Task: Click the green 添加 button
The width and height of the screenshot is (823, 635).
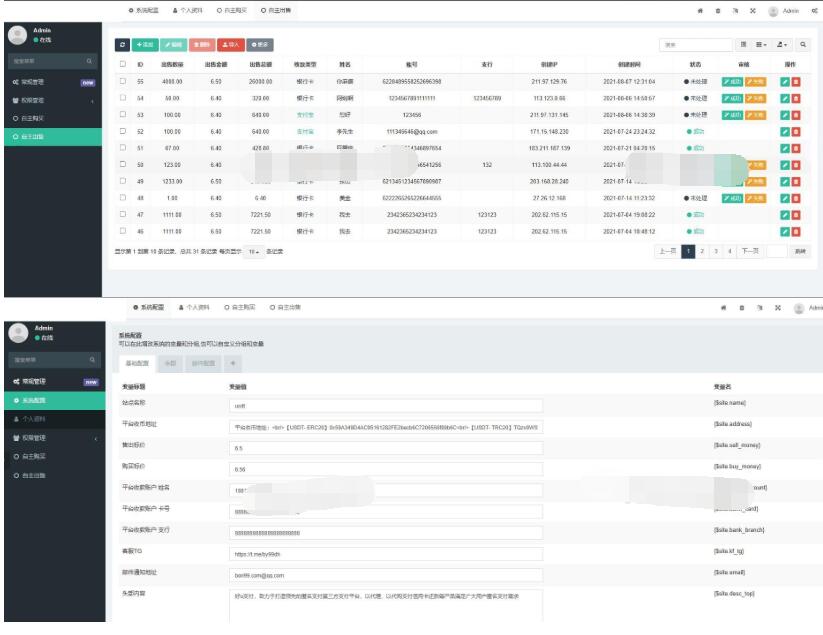Action: coord(144,46)
